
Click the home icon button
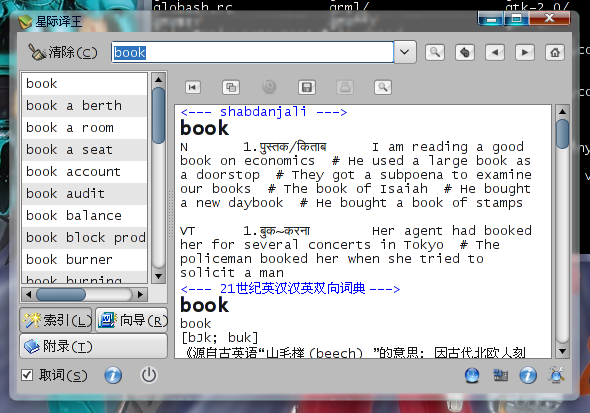click(x=555, y=52)
